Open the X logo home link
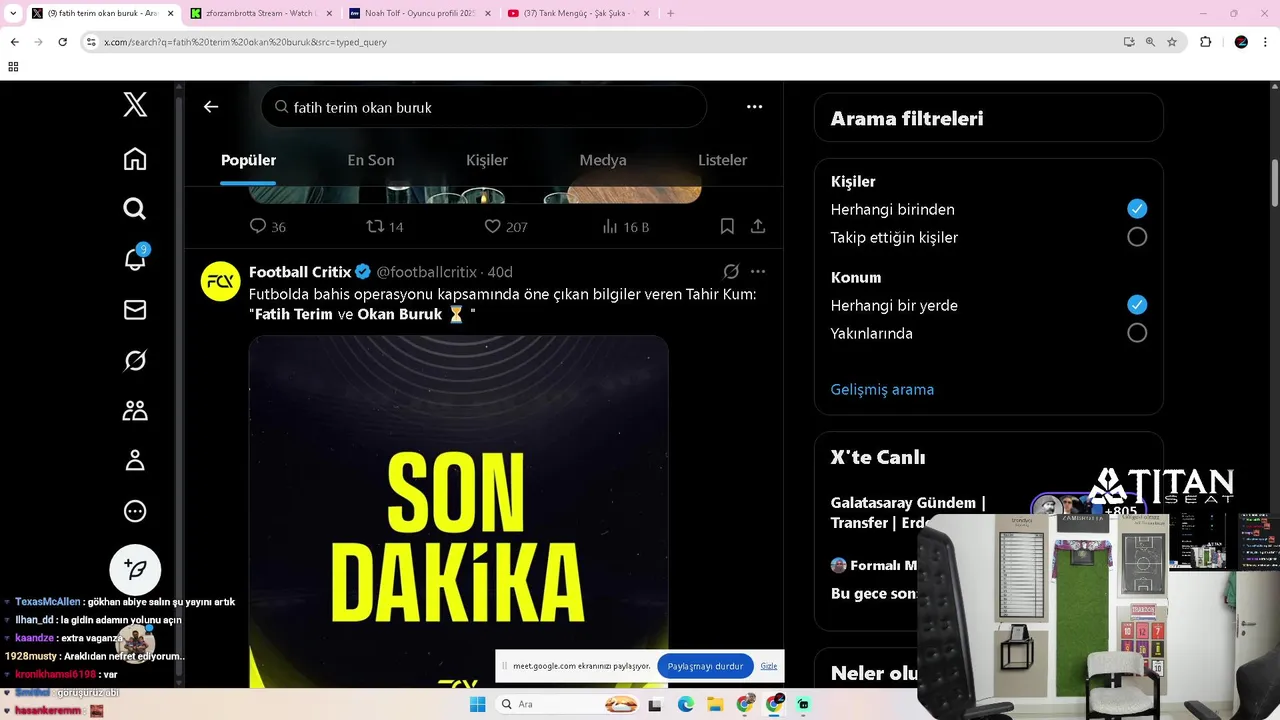 (x=135, y=103)
